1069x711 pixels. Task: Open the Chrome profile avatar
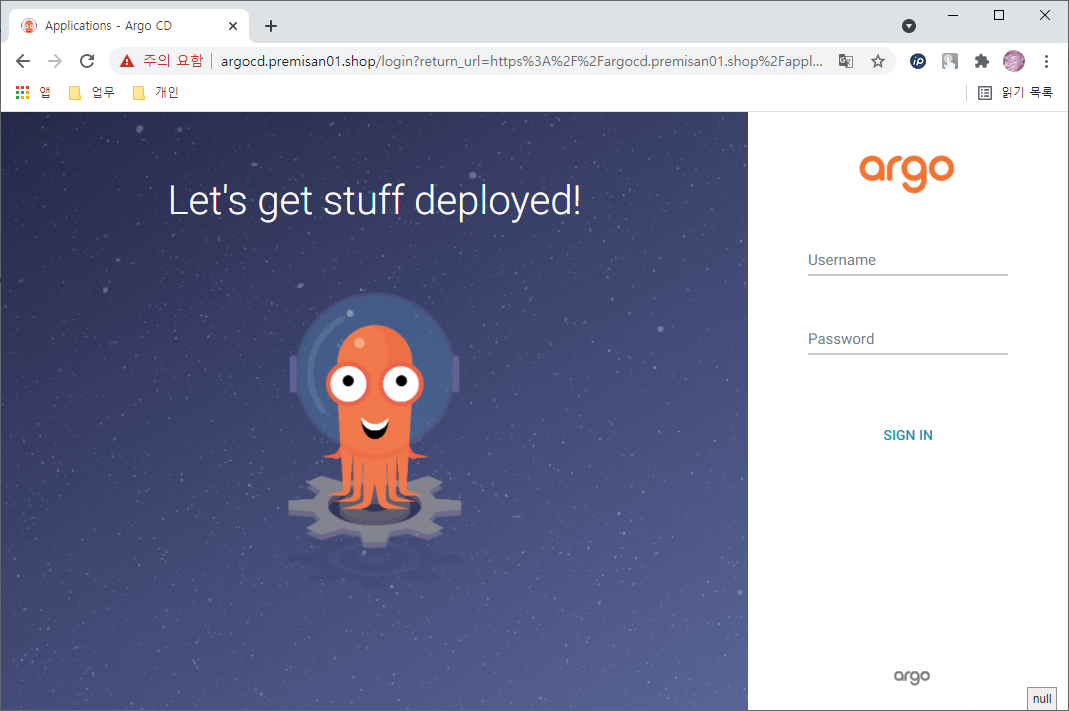tap(1014, 61)
